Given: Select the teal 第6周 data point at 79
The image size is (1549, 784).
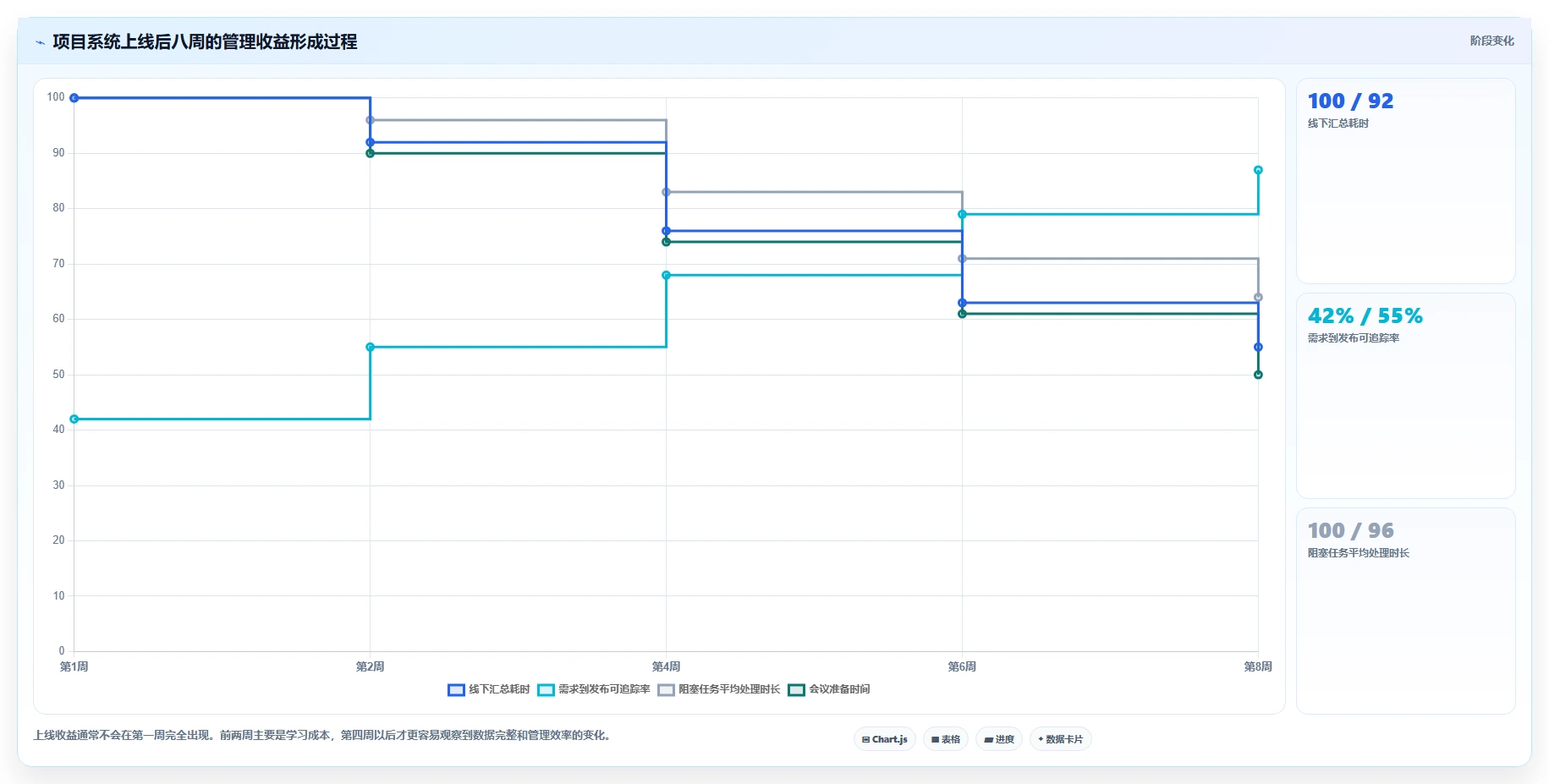Looking at the screenshot, I should [962, 215].
